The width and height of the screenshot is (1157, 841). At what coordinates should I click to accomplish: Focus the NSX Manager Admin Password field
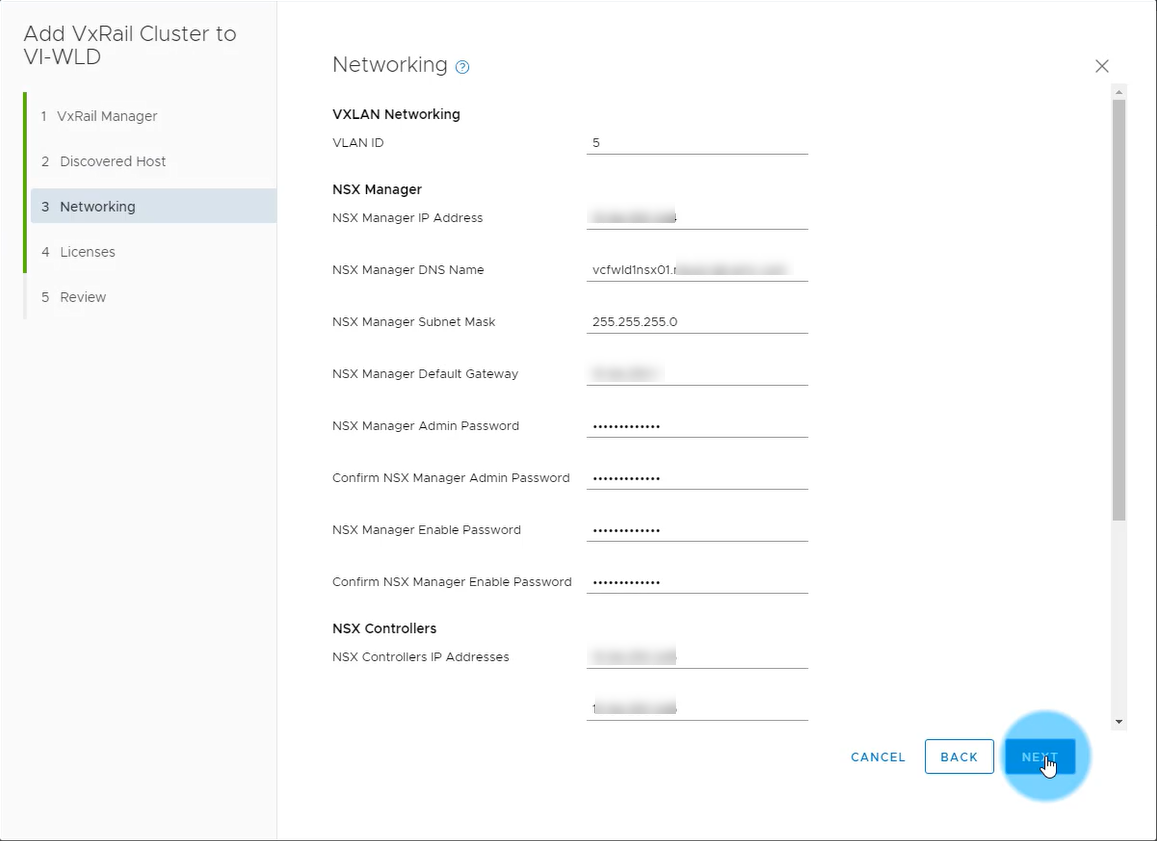[x=696, y=426]
